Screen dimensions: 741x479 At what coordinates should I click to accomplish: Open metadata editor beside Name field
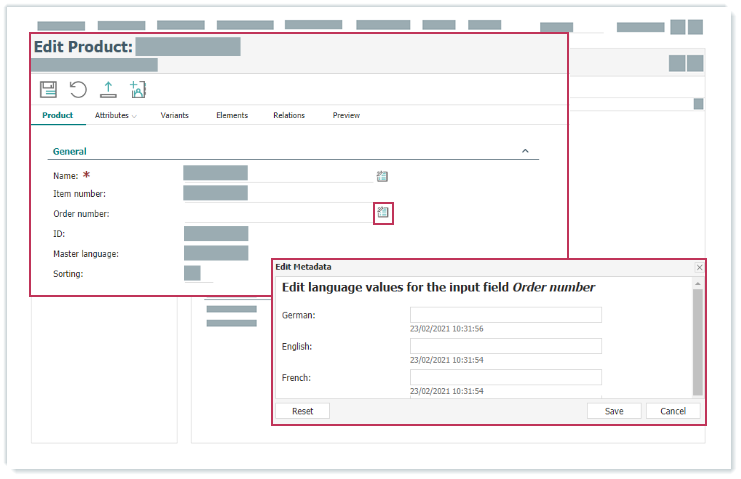382,176
